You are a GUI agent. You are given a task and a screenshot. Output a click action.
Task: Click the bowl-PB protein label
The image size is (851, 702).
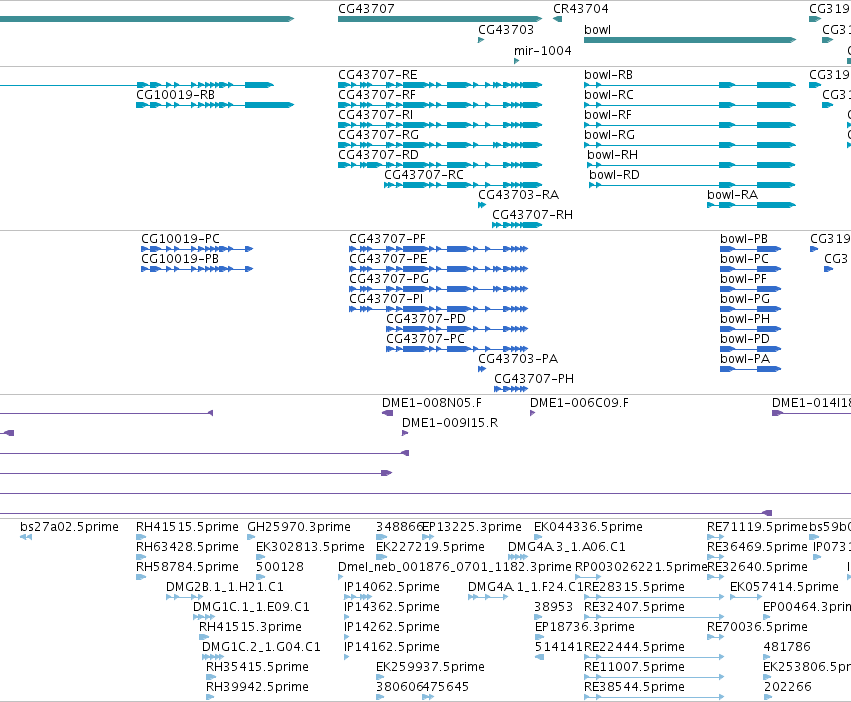coord(744,239)
